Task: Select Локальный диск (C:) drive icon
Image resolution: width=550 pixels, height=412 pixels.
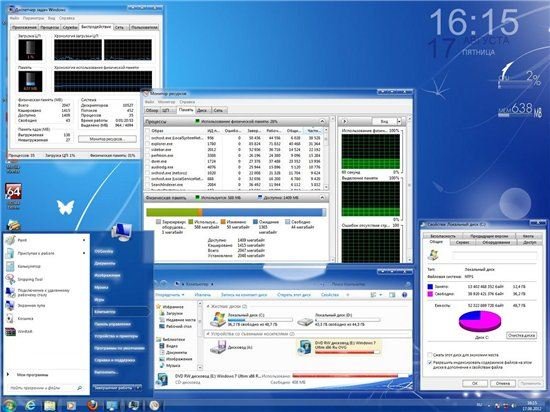Action: coord(218,319)
